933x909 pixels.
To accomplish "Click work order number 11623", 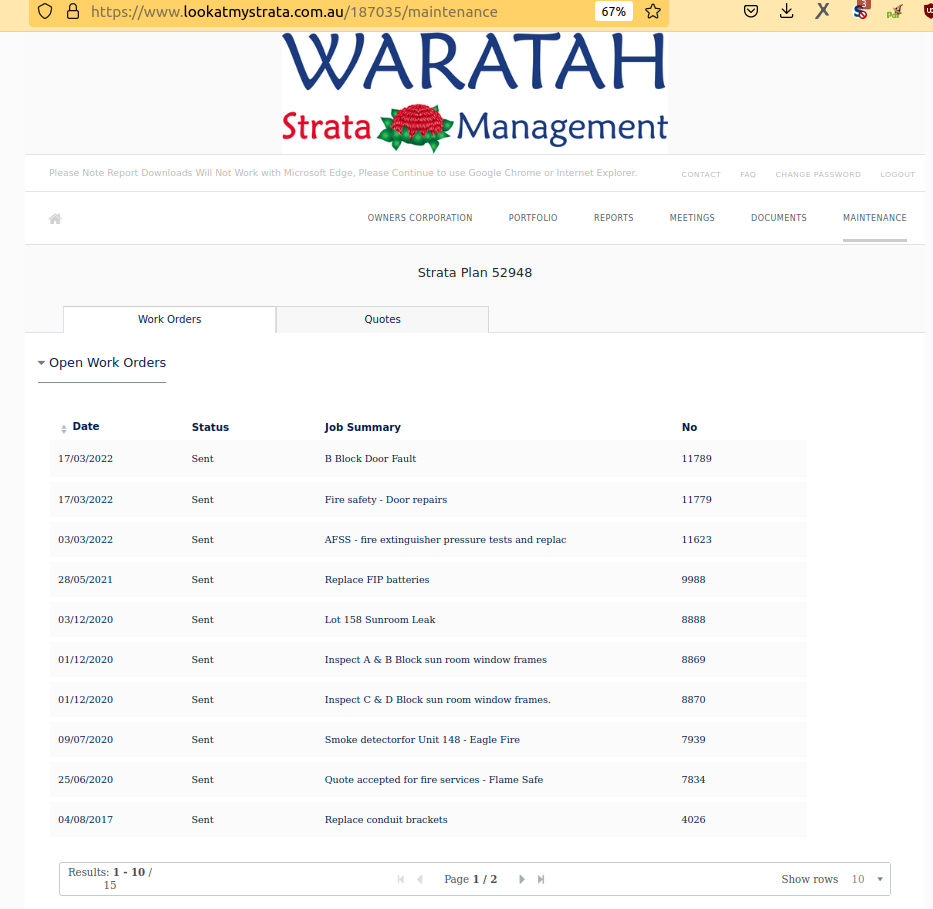I will pyautogui.click(x=696, y=540).
